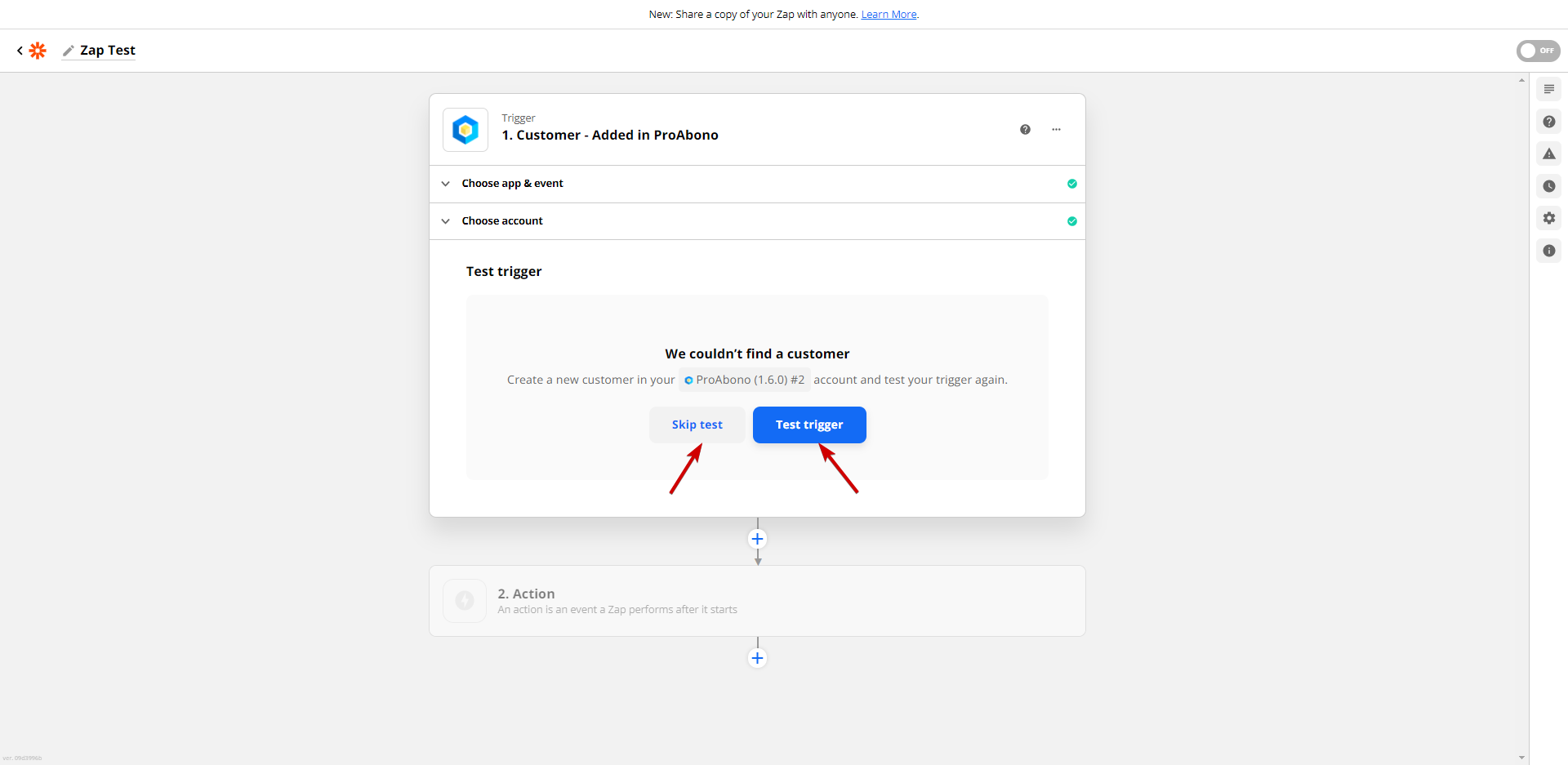Select the editor's scrollbar down arrow
This screenshot has width=1568, height=765.
pos(1521,758)
